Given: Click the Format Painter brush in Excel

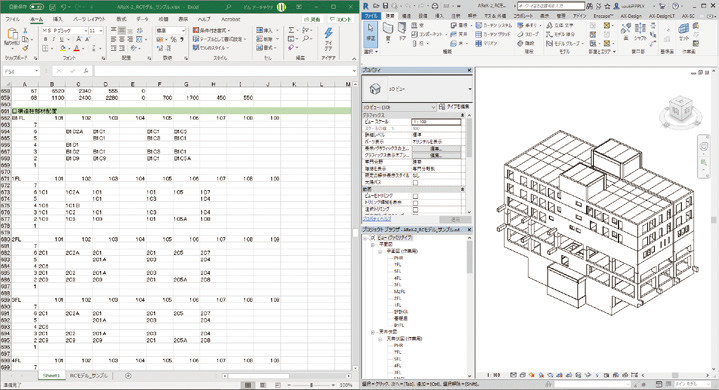Looking at the screenshot, I should 25,48.
